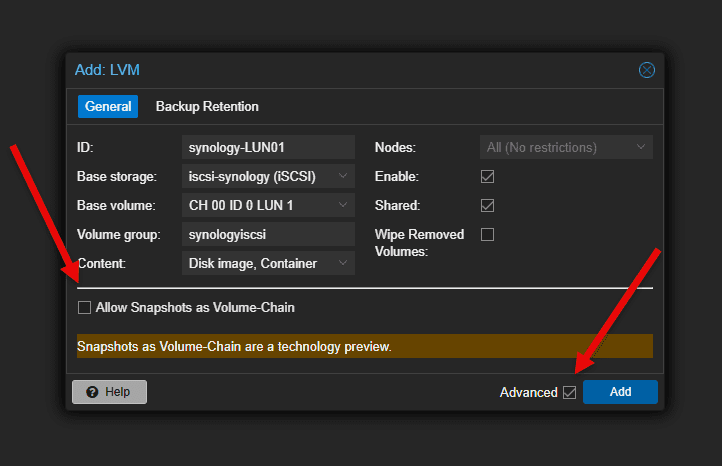Screen dimensions: 722x466
Task: Open Base storage dropdown arrow
Action: point(343,176)
